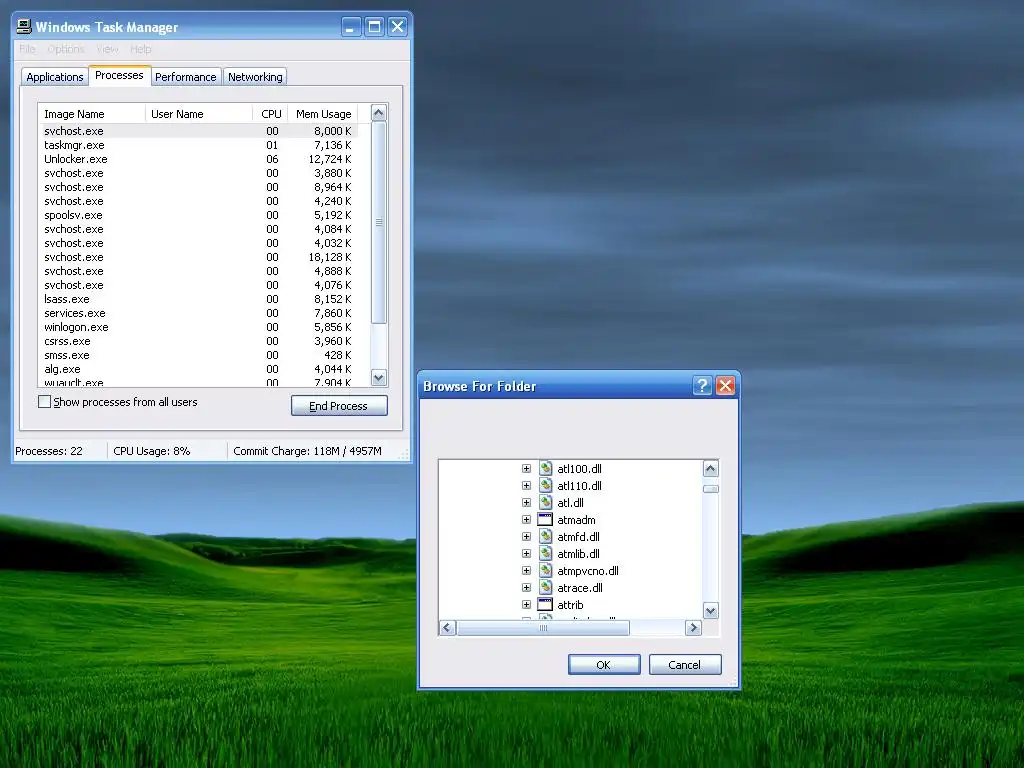Select the taskmgr.exe process row
This screenshot has height=768, width=1024.
(x=198, y=145)
